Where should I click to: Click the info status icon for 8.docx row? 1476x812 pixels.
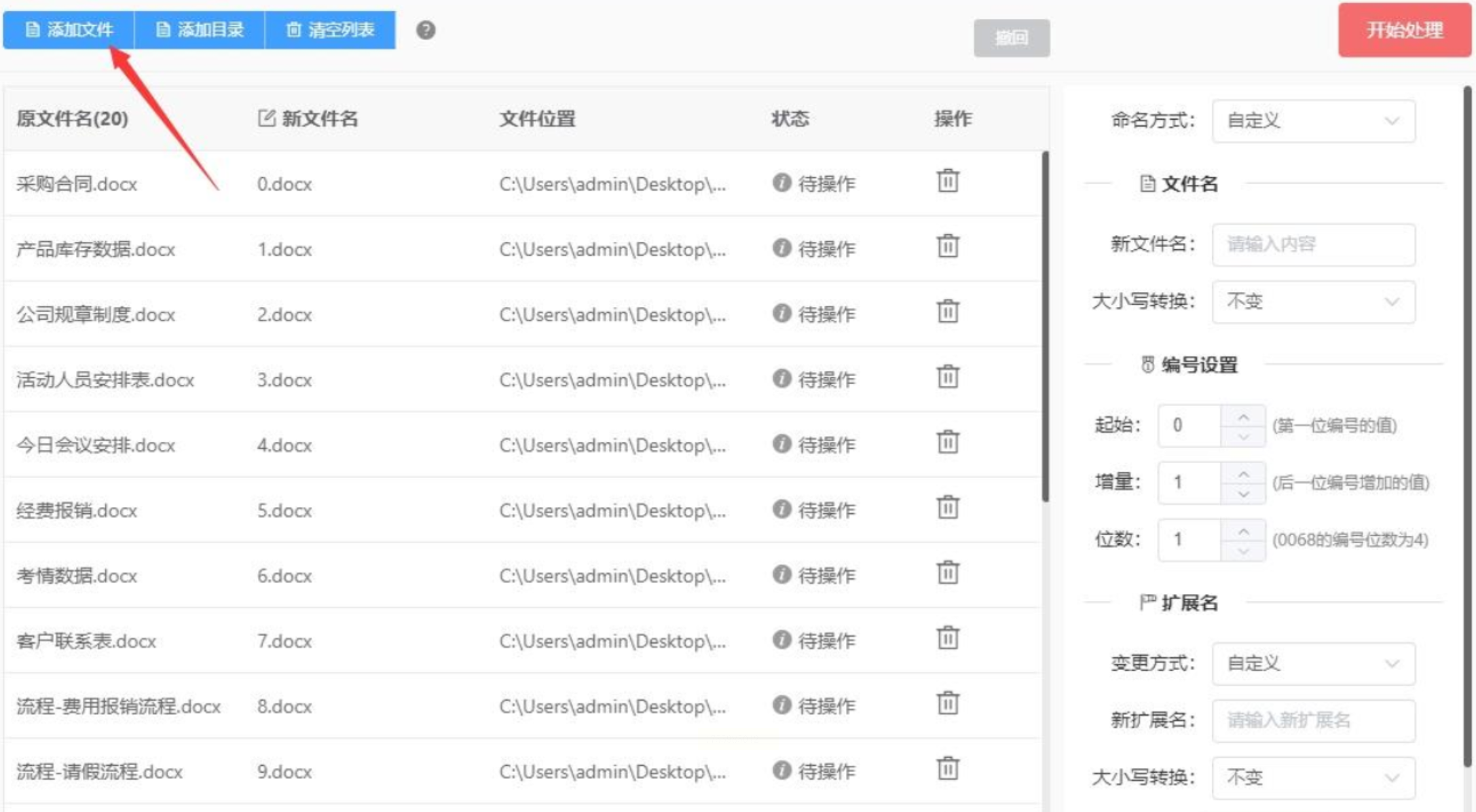point(782,705)
